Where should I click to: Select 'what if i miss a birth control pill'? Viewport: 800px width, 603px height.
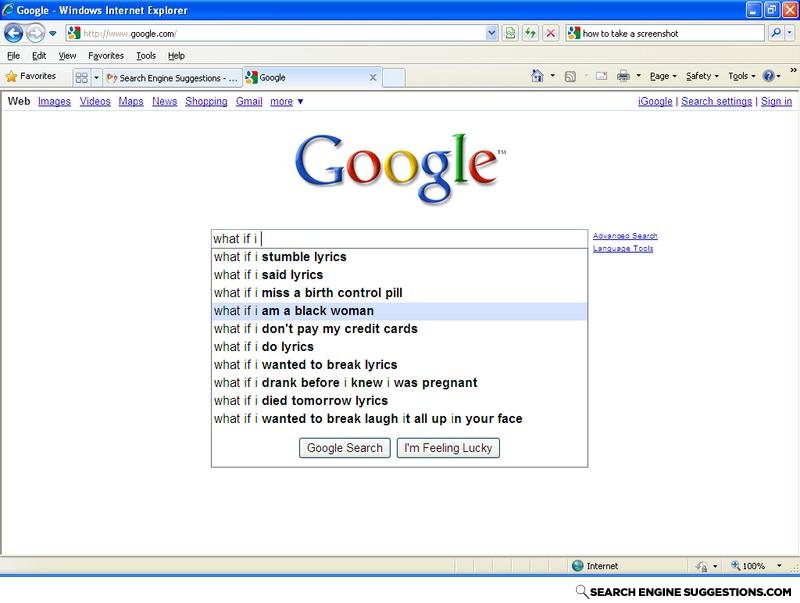pos(399,293)
